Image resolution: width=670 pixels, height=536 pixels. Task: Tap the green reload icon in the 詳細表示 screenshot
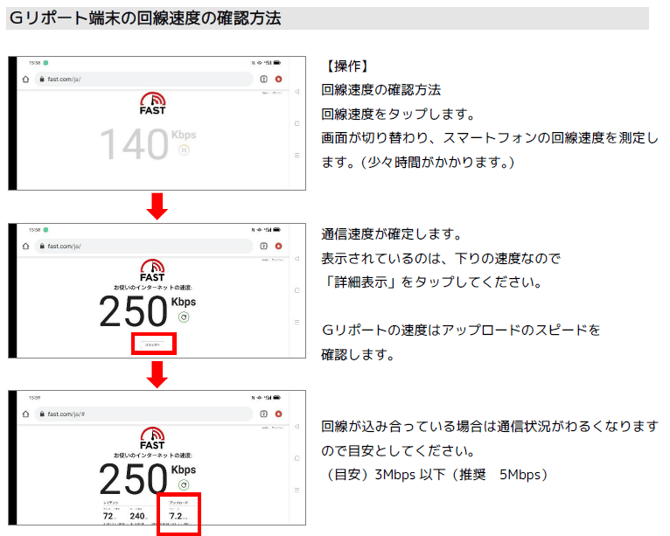point(184,317)
